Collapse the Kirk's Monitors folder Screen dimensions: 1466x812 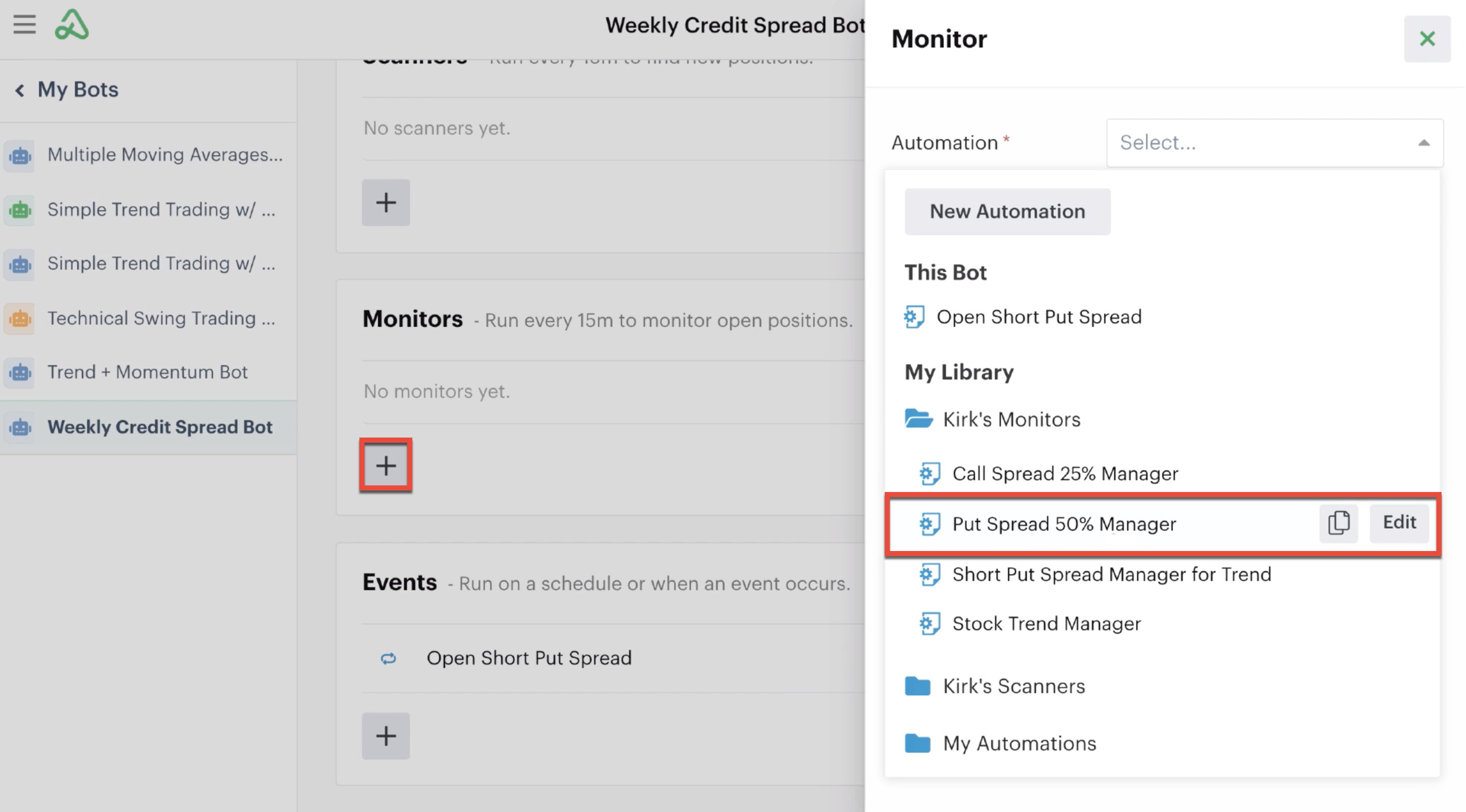993,420
